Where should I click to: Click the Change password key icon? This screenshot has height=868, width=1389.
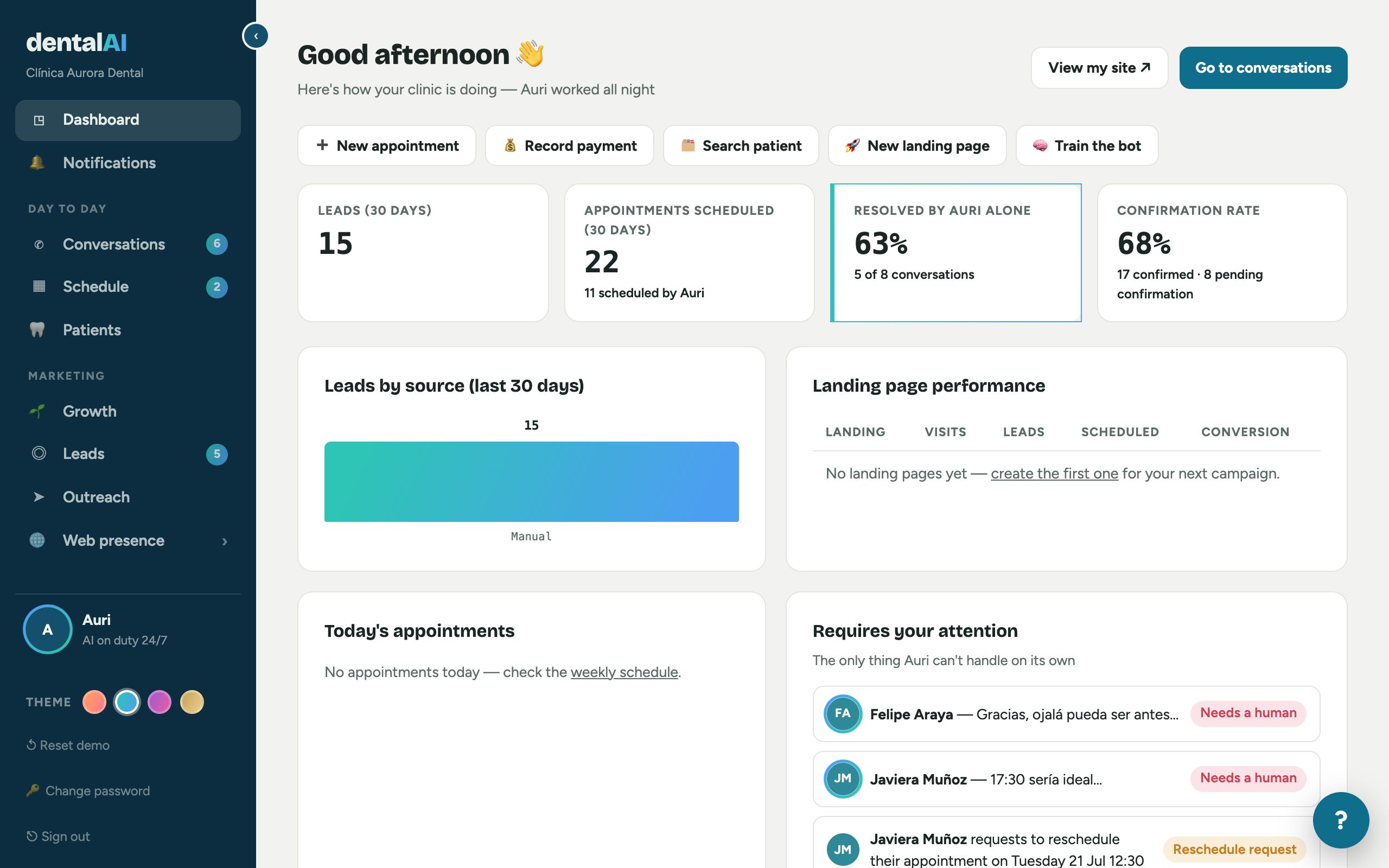(x=33, y=790)
